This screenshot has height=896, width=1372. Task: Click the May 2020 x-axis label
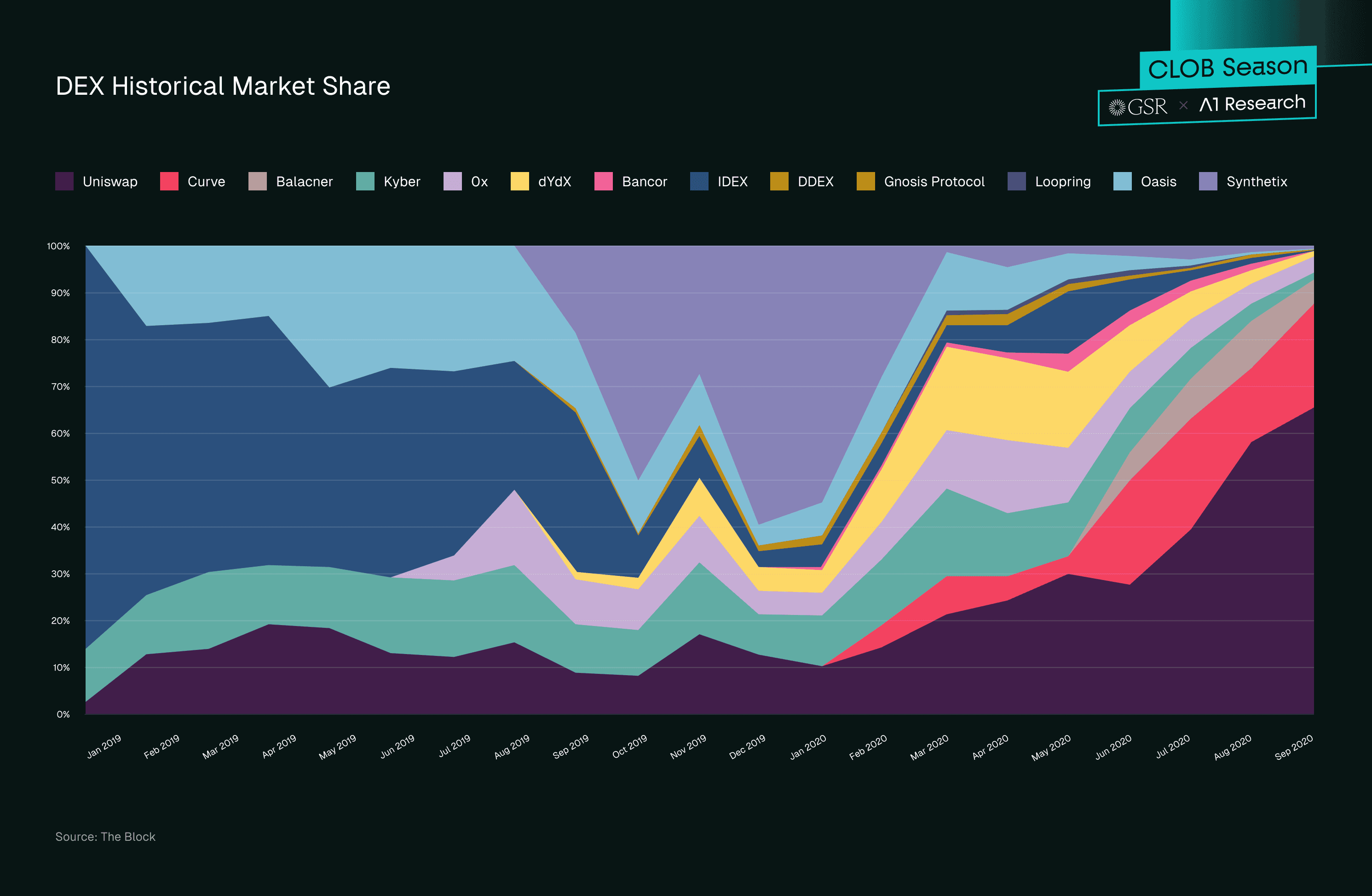tap(1051, 747)
